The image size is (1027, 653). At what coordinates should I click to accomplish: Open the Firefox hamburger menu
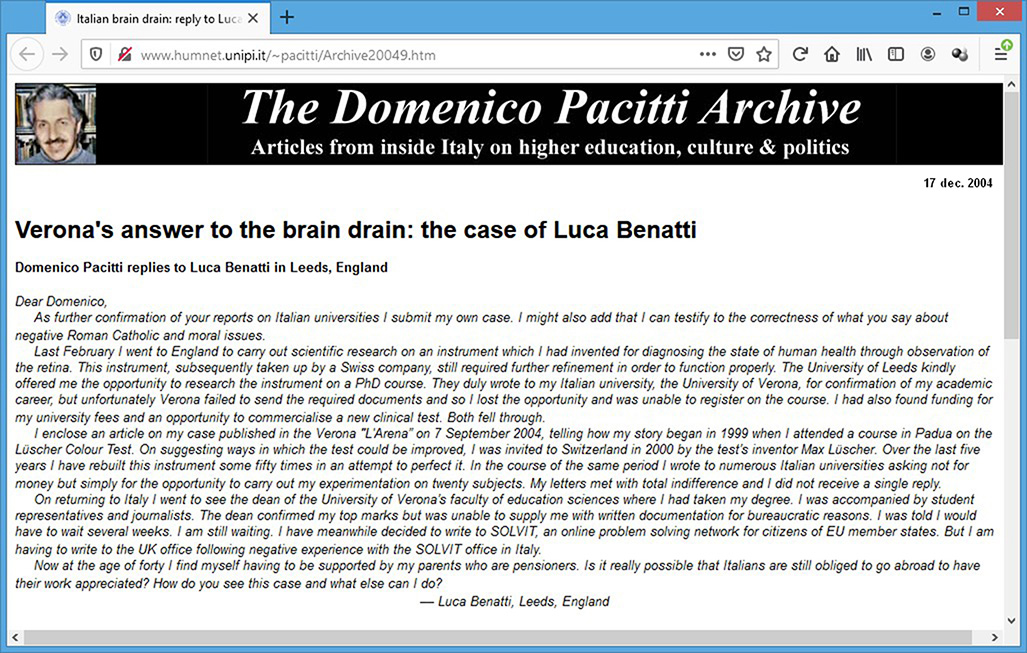pyautogui.click(x=1001, y=55)
